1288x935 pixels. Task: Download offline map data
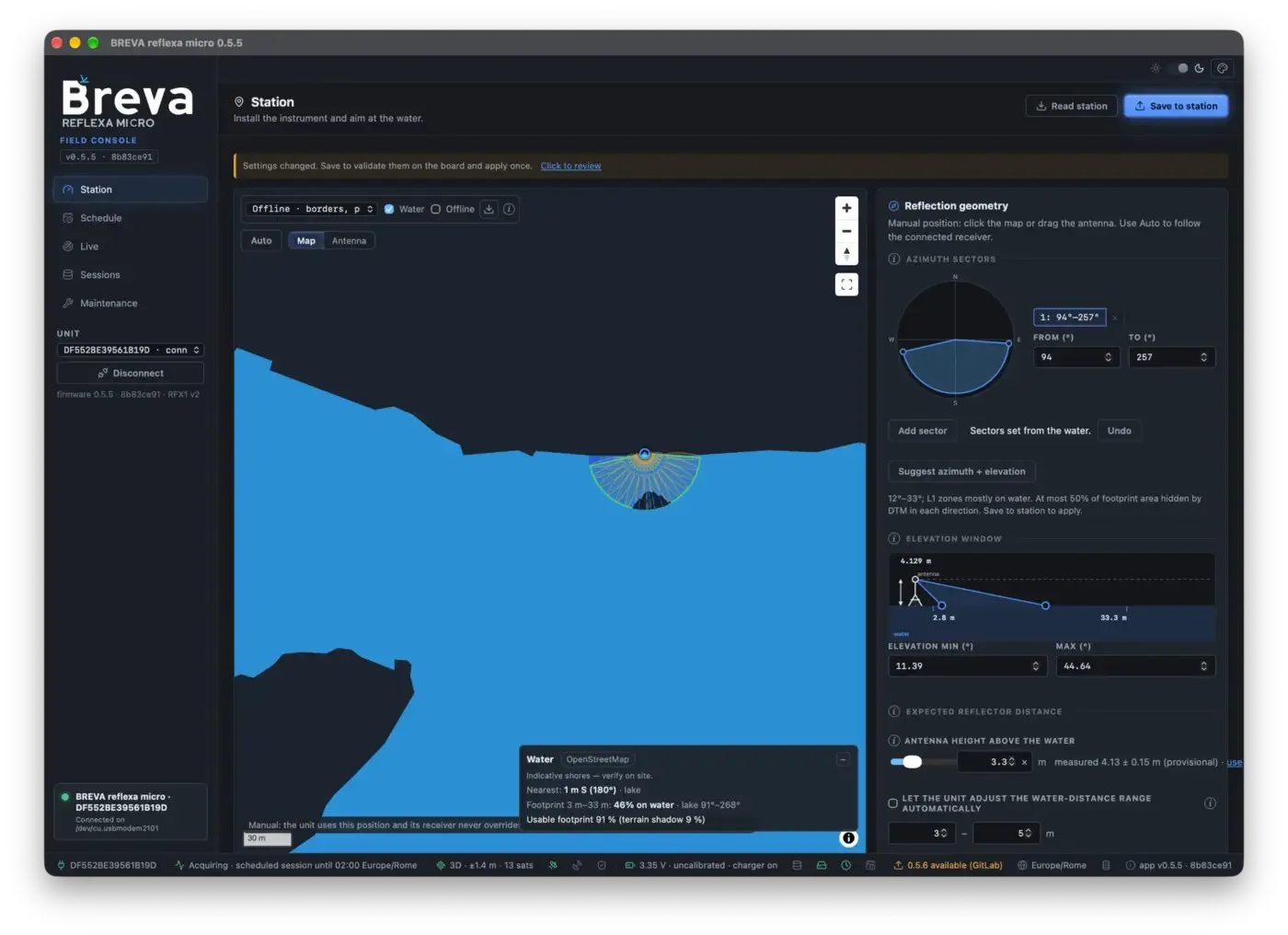[x=489, y=209]
